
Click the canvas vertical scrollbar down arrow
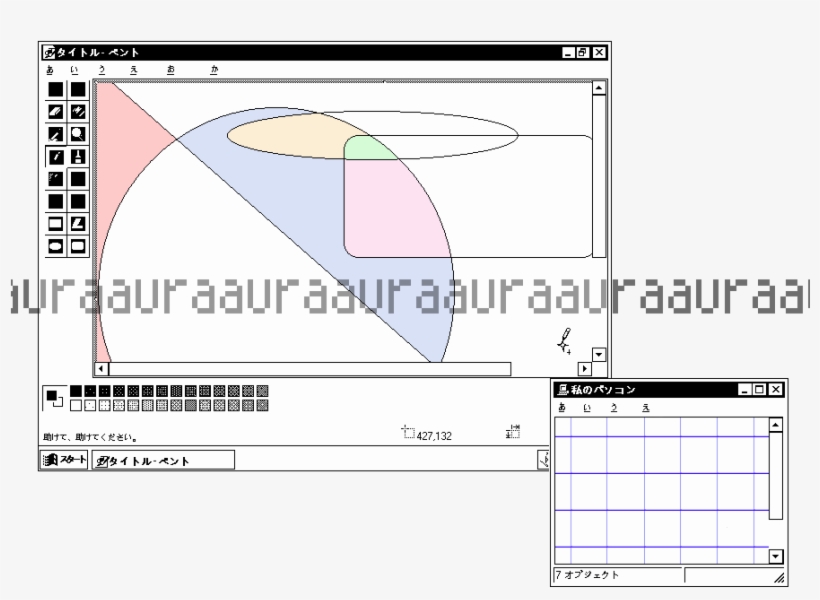click(x=599, y=354)
